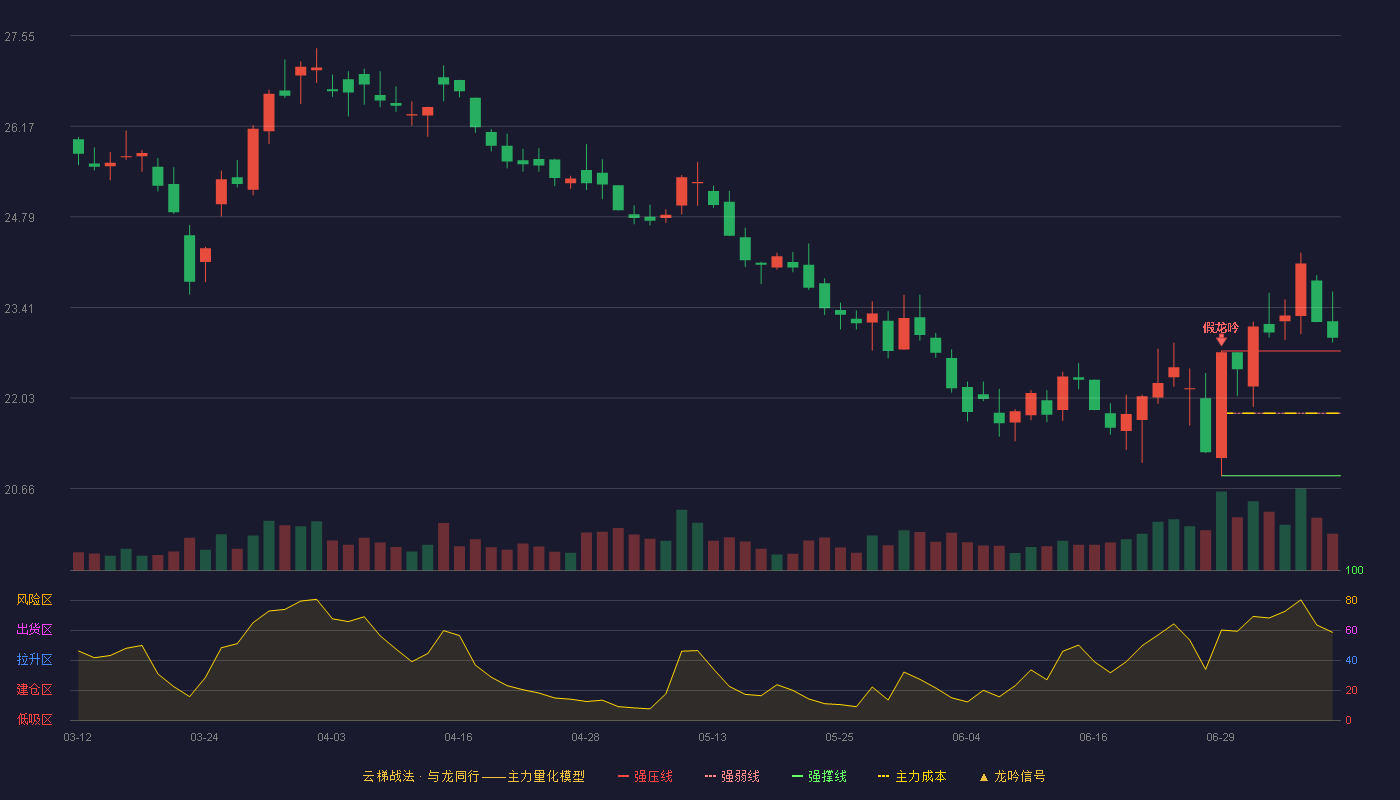Toggle the 强撑线 legend entry

click(x=819, y=776)
